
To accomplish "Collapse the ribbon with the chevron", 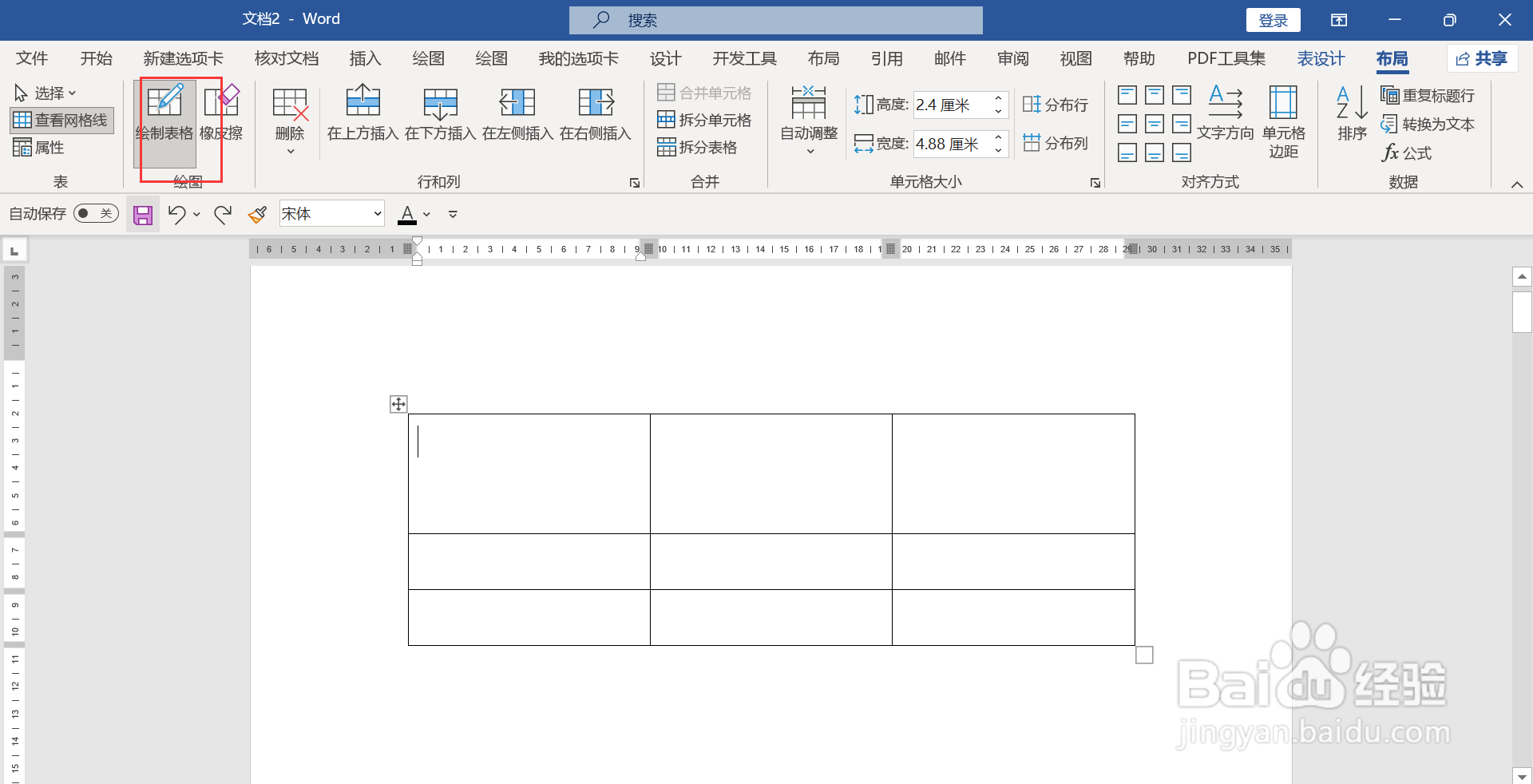I will [x=1517, y=184].
